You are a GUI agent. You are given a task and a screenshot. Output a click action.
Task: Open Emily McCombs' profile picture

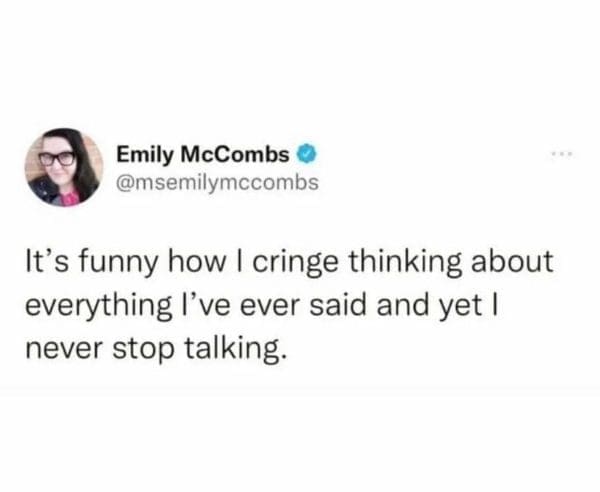pyautogui.click(x=64, y=167)
